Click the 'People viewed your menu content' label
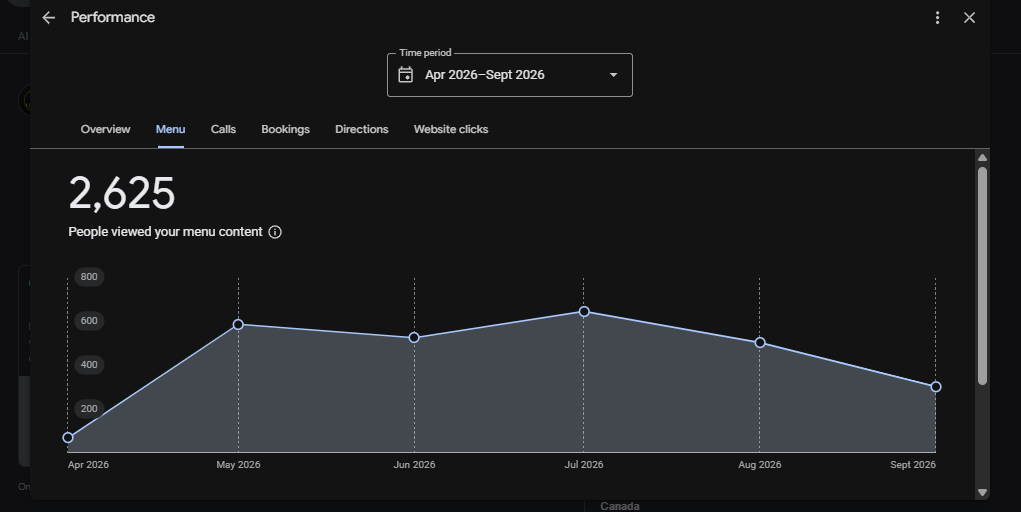Viewport: 1021px width, 512px height. click(x=165, y=232)
